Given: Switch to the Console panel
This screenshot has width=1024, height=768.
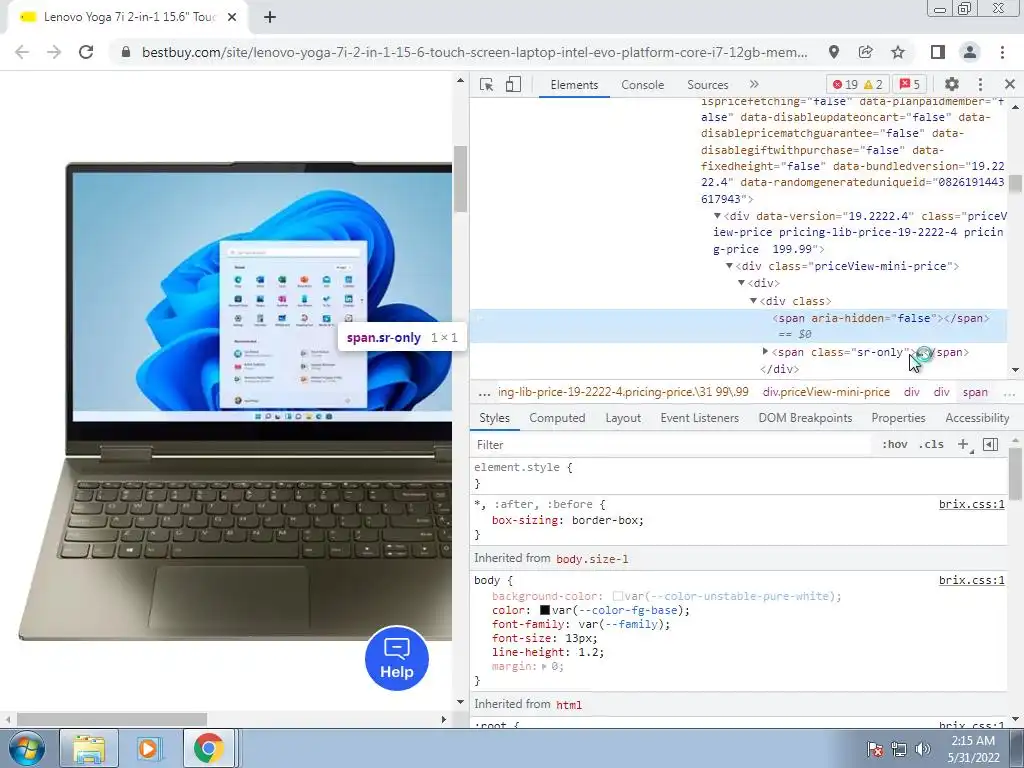Looking at the screenshot, I should [643, 85].
